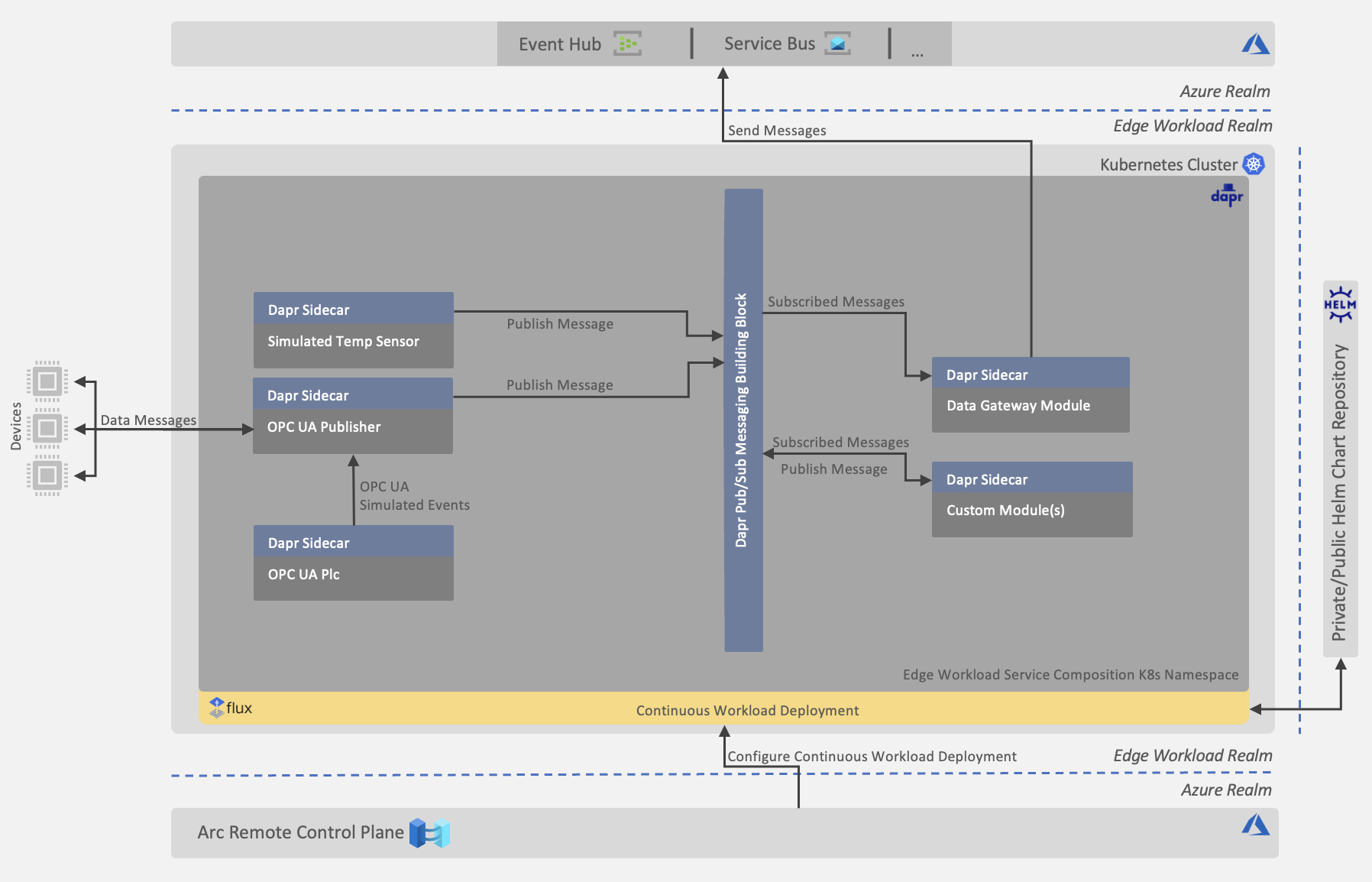
Task: Click Edge Workload Service Composition K8s Namespace text
Action: click(x=1070, y=675)
